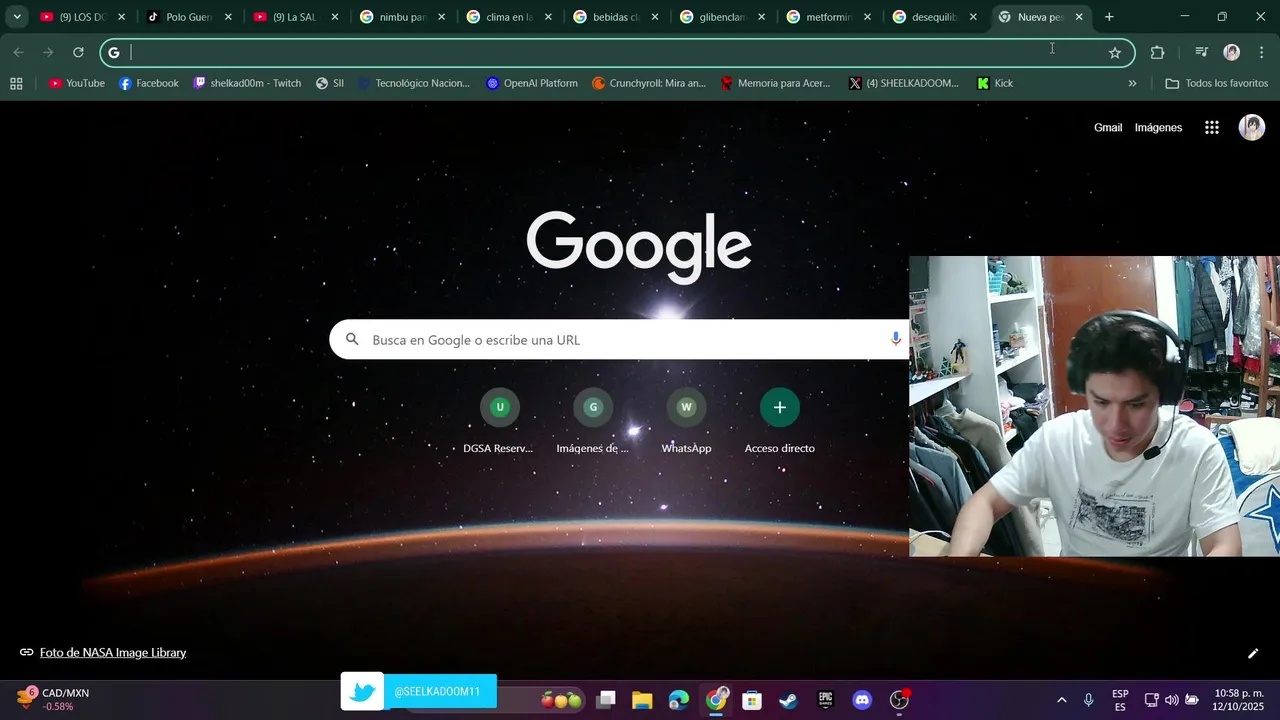Open the ESP ES language indicator
The image size is (1280, 720).
(1120, 700)
